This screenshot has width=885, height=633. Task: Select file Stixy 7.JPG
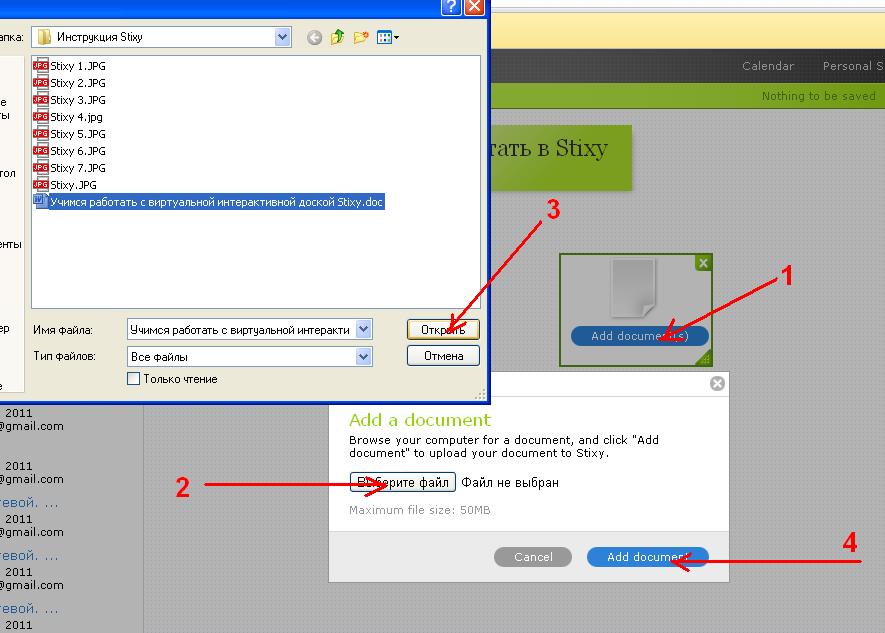tap(69, 168)
